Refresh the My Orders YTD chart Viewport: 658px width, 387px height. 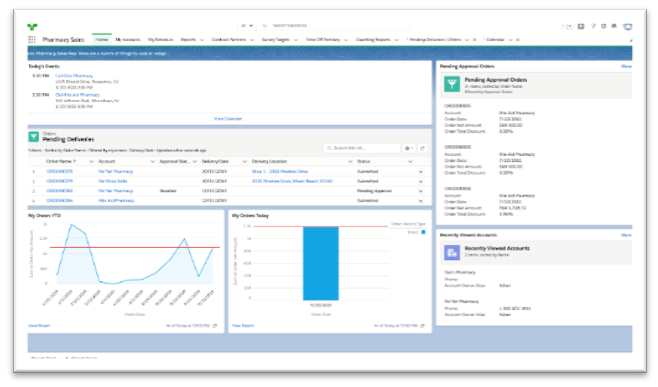point(215,326)
